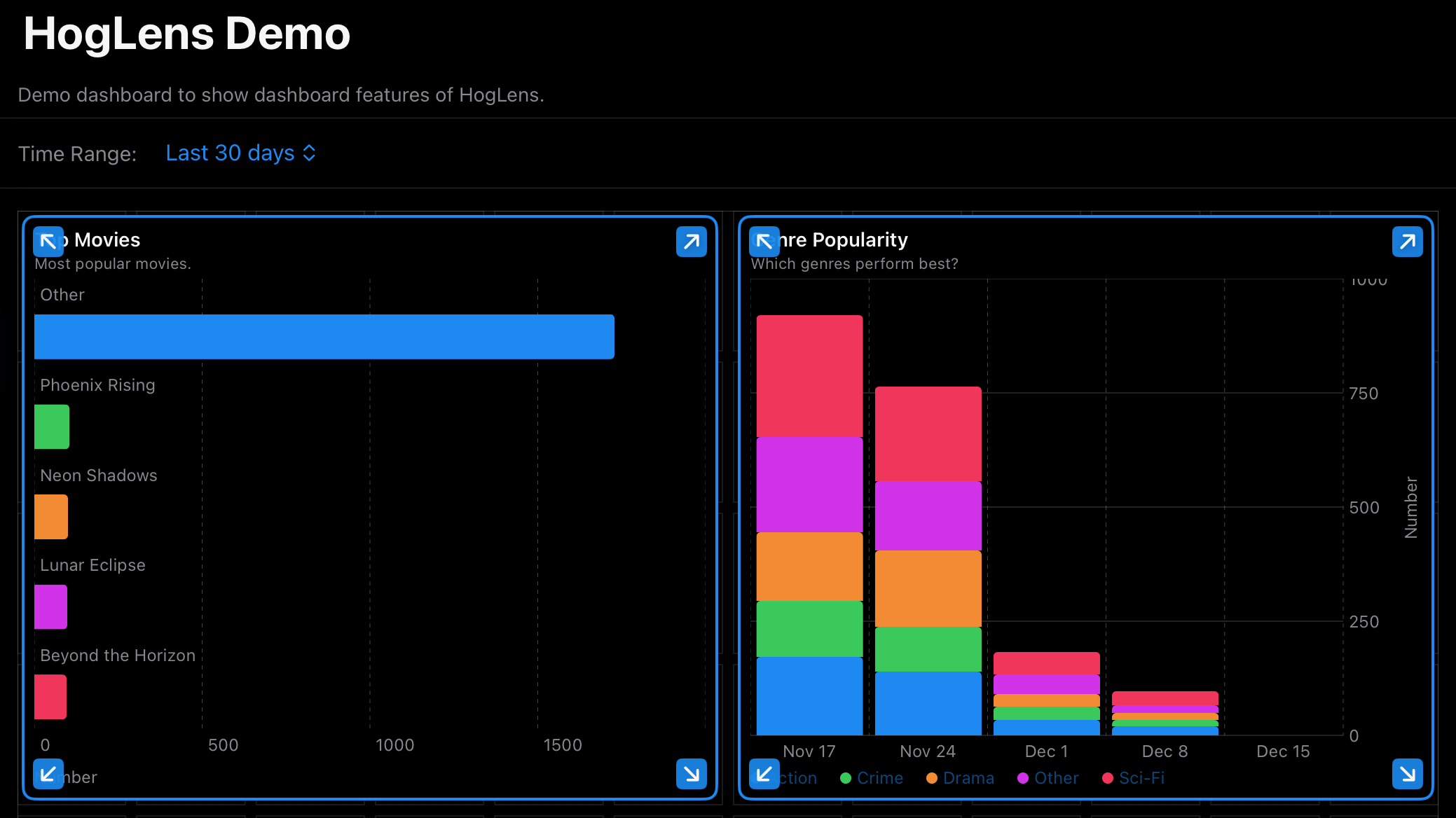The width and height of the screenshot is (1456, 818).
Task: Click the Neon Shadows label
Action: [x=99, y=476]
